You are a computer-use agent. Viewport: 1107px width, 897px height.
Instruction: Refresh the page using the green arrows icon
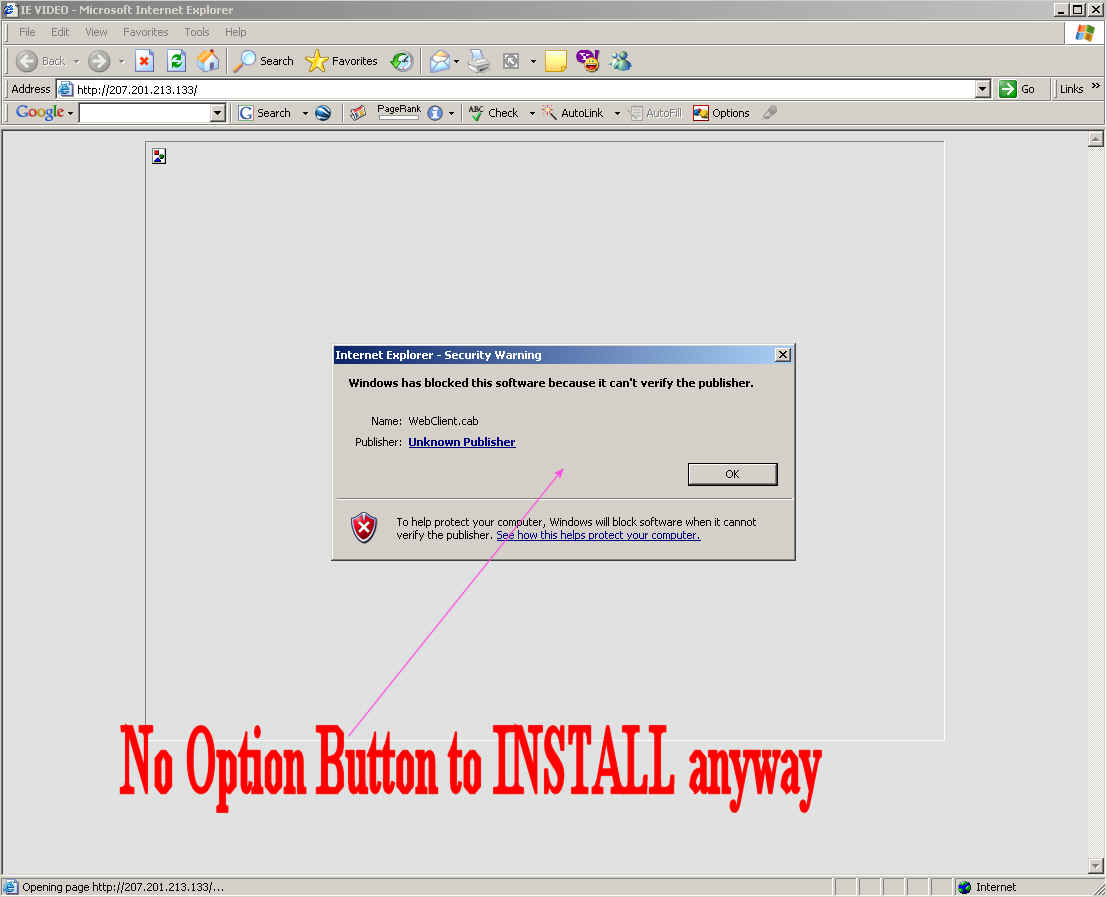[176, 61]
